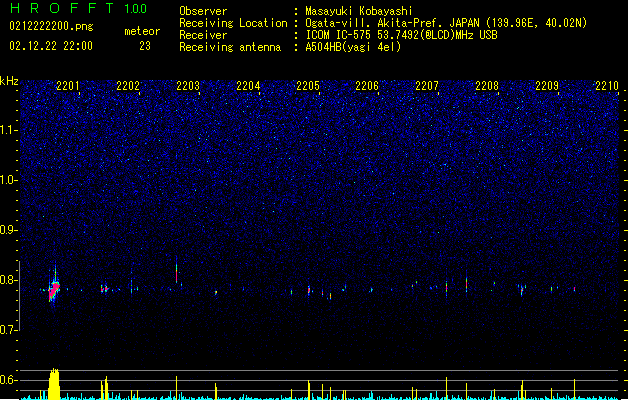The image size is (629, 400).
Task: Click the date stamp 02.12.22 22:00
Action: [x=51, y=46]
